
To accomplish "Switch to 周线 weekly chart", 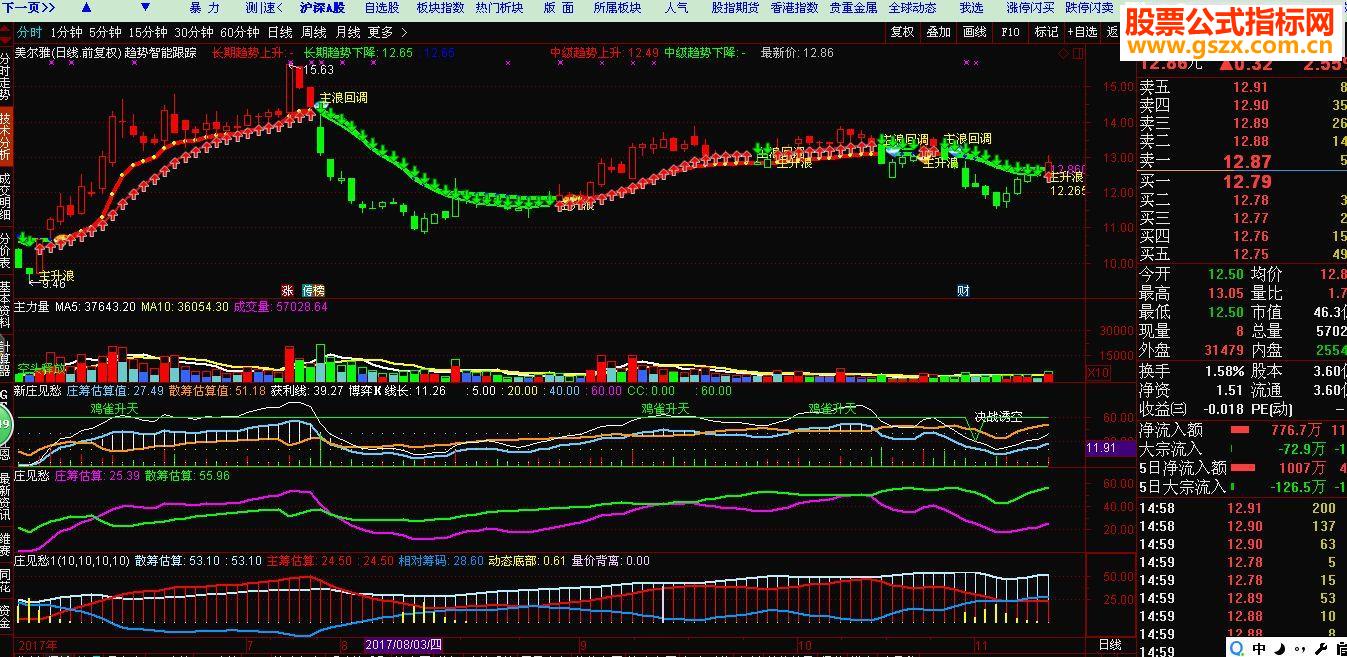I will 314,32.
